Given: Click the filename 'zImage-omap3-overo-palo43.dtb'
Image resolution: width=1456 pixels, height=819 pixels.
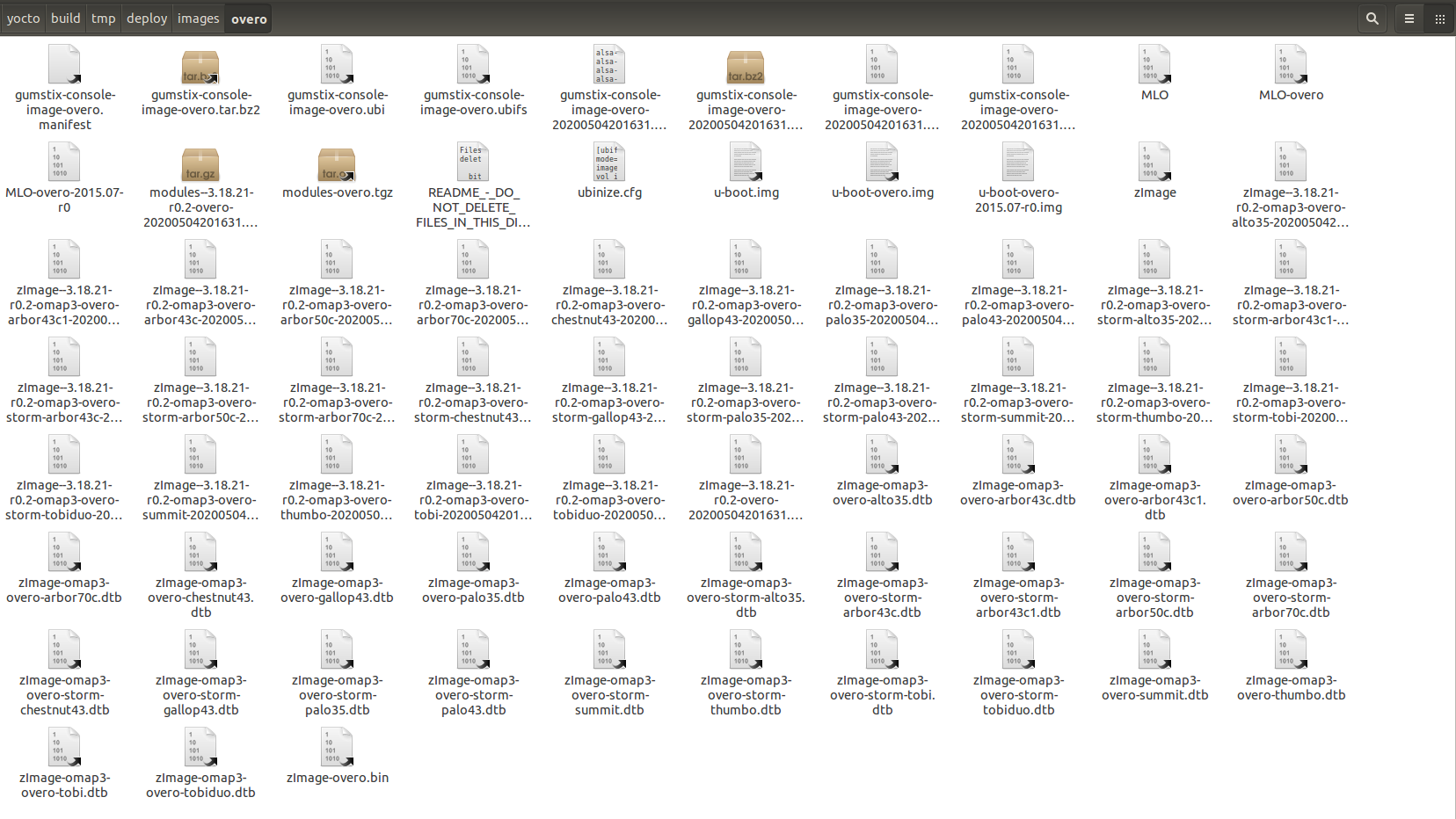Looking at the screenshot, I should coord(609,591).
